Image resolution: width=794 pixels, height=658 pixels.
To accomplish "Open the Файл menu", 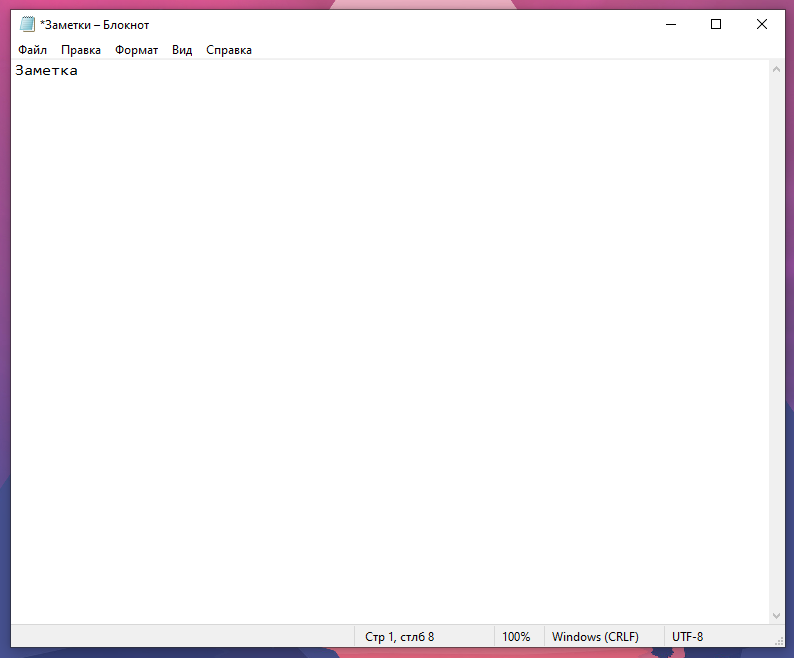I will pyautogui.click(x=32, y=50).
